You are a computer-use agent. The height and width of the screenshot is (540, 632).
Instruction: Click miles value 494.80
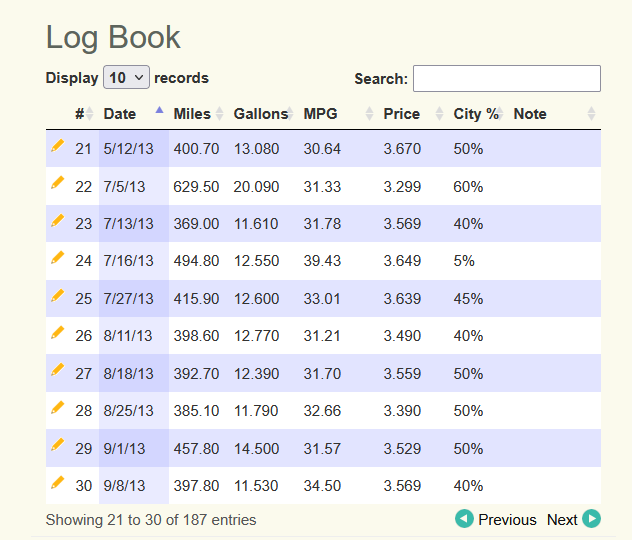[x=196, y=261]
